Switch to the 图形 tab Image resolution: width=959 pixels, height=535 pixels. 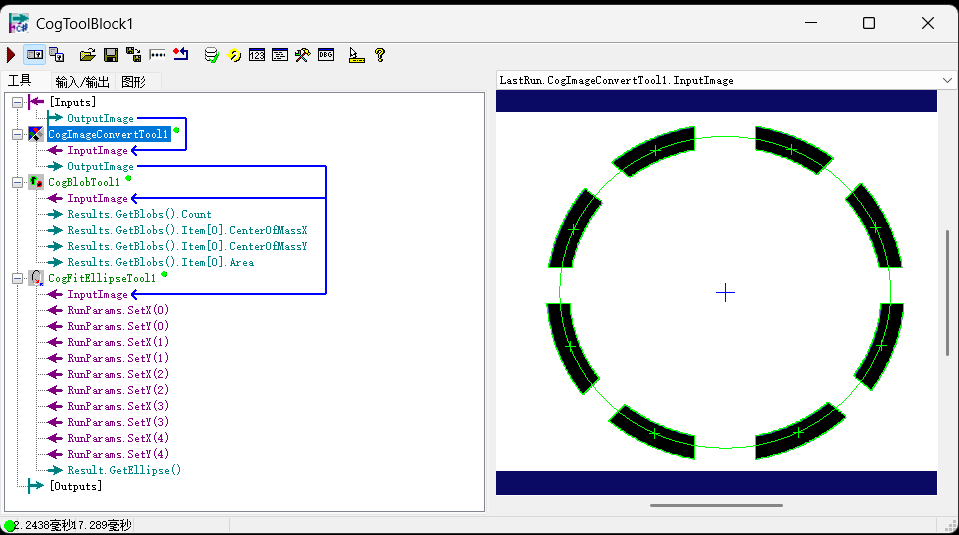133,81
